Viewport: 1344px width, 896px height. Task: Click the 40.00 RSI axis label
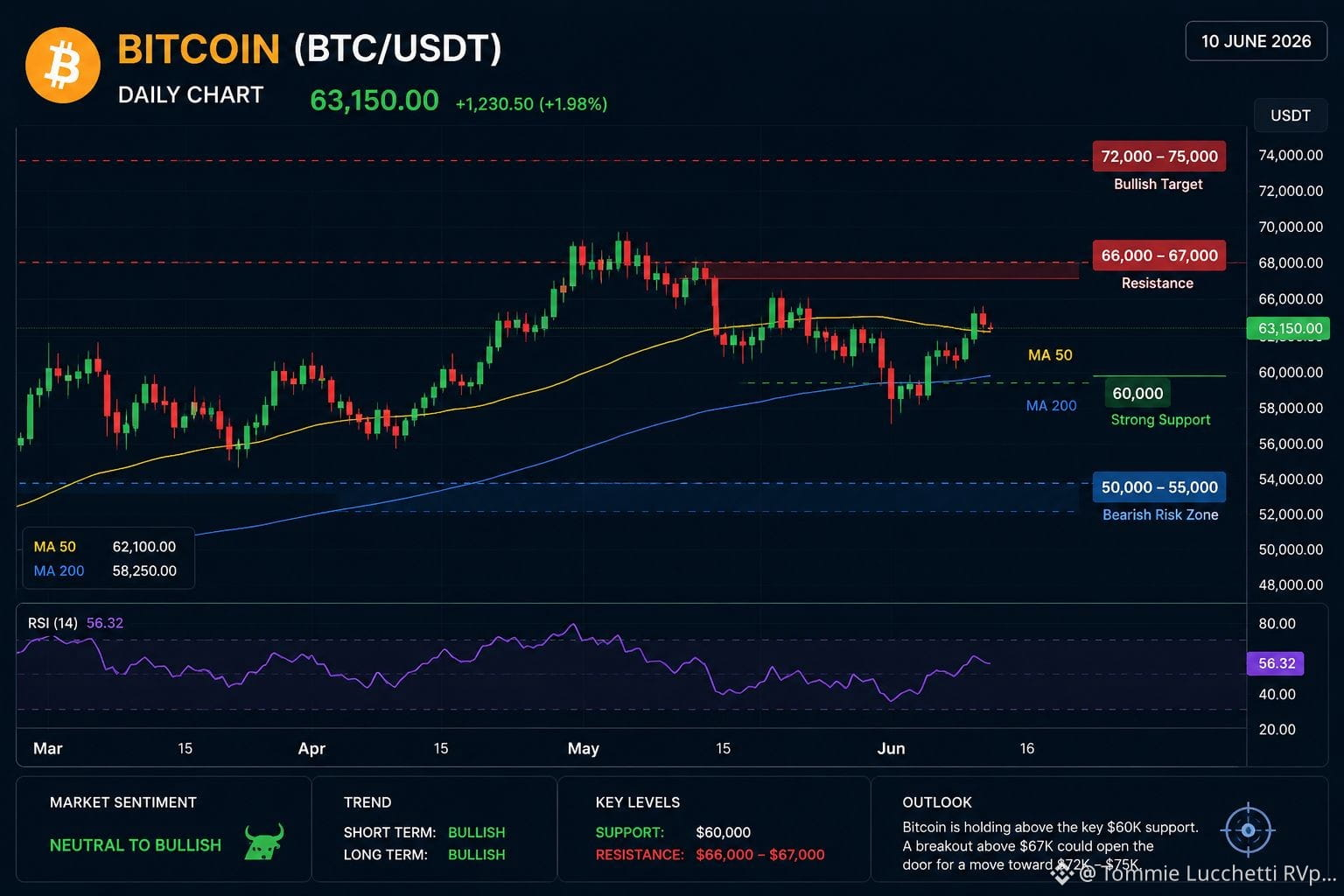coord(1277,694)
